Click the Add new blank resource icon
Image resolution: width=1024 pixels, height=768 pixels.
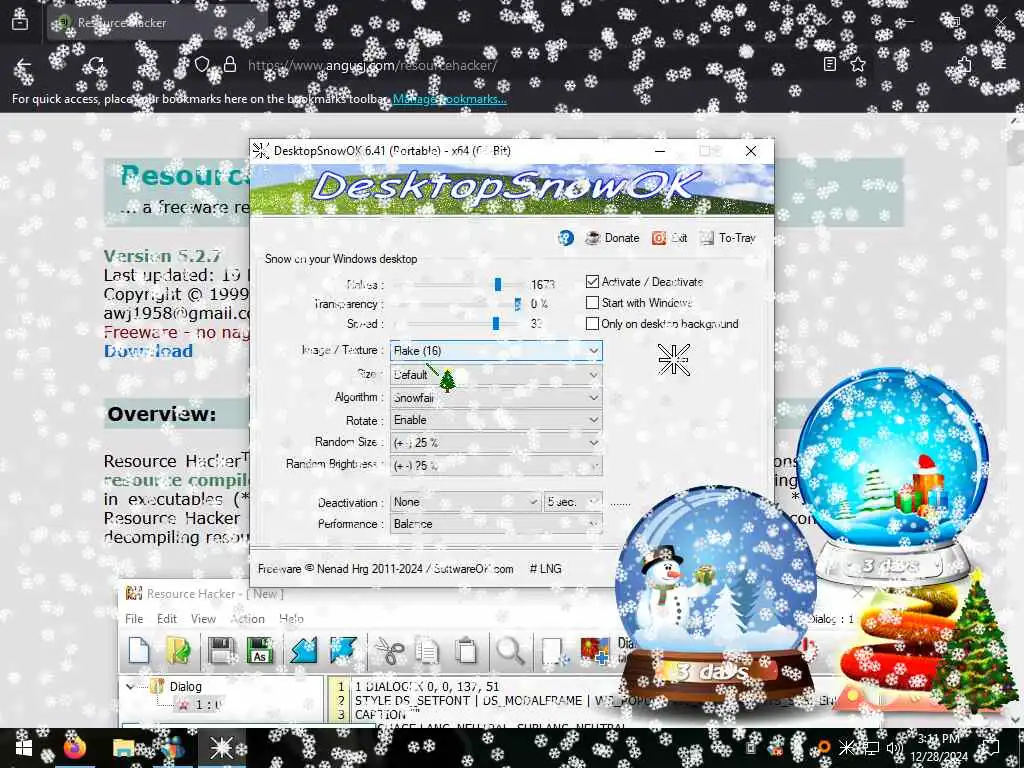pyautogui.click(x=554, y=651)
